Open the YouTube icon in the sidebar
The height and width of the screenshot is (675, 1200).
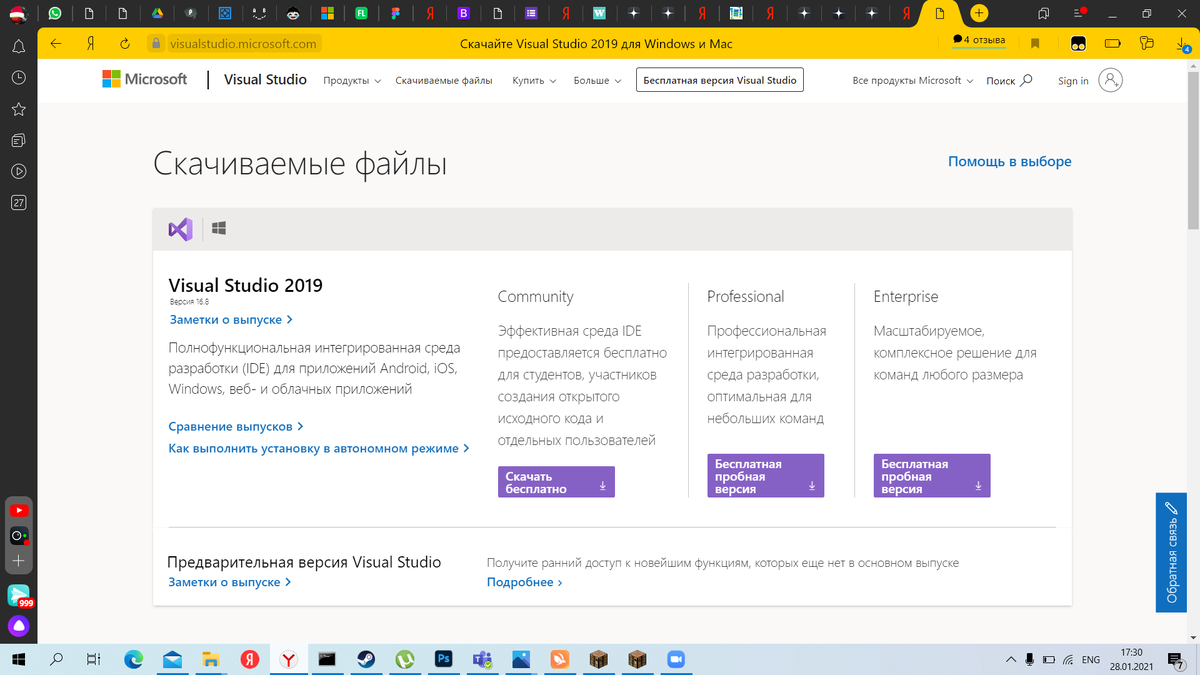pos(18,508)
